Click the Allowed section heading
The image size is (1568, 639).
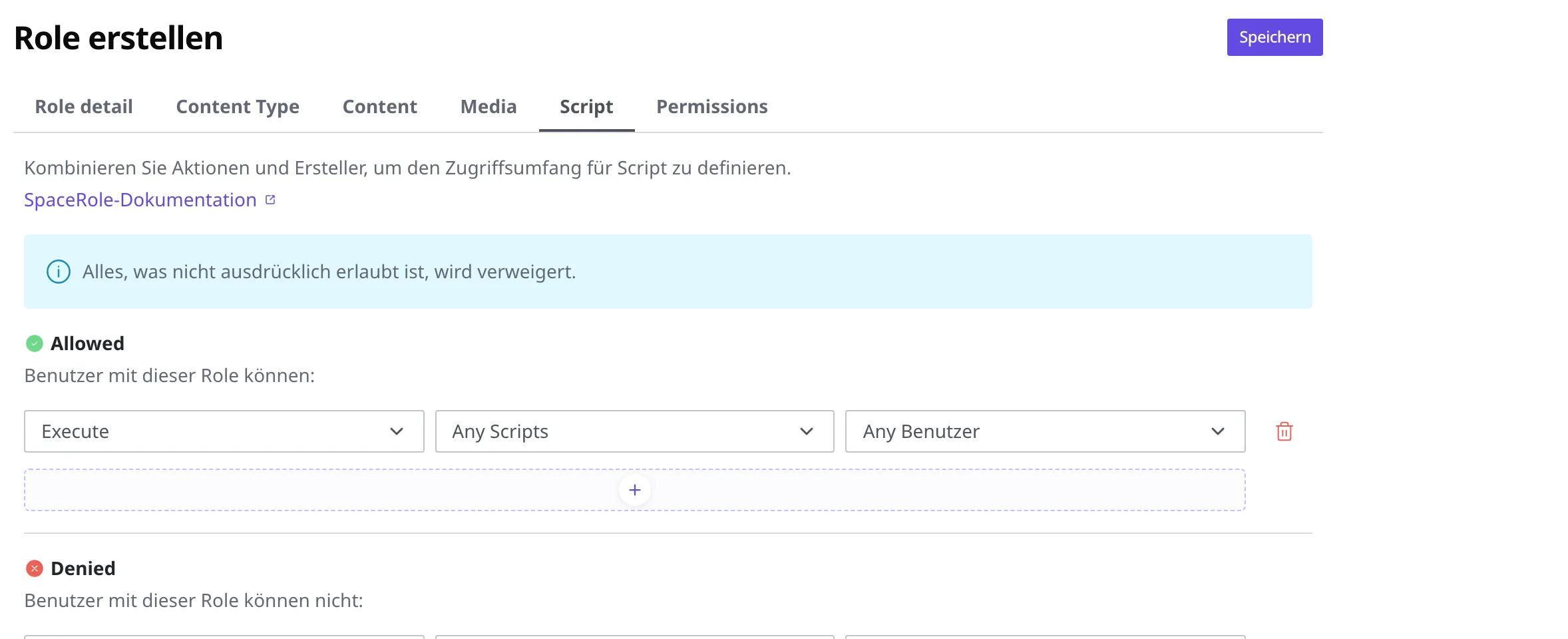point(87,343)
